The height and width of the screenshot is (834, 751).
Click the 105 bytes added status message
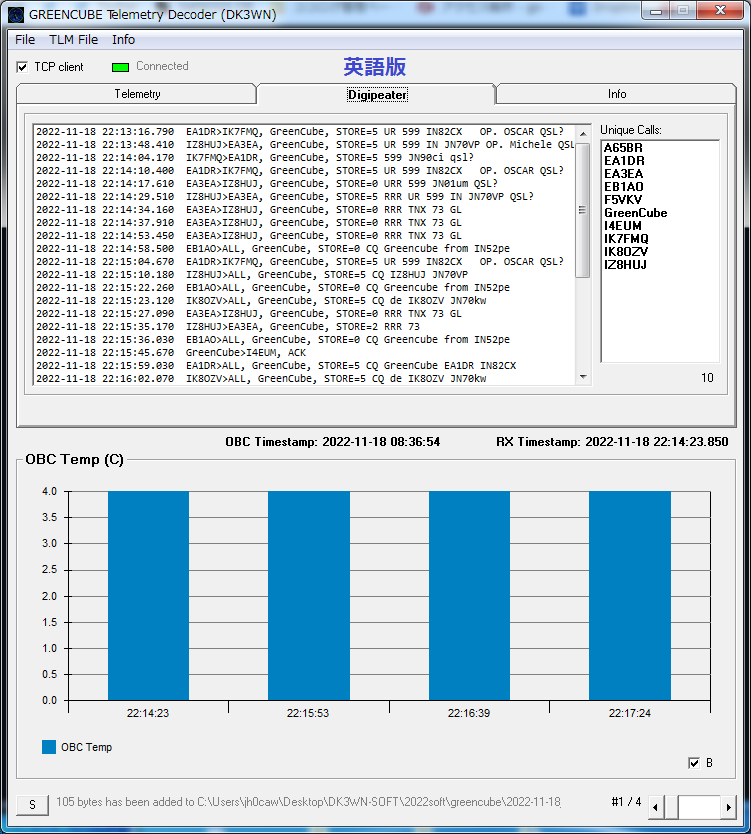[x=308, y=802]
